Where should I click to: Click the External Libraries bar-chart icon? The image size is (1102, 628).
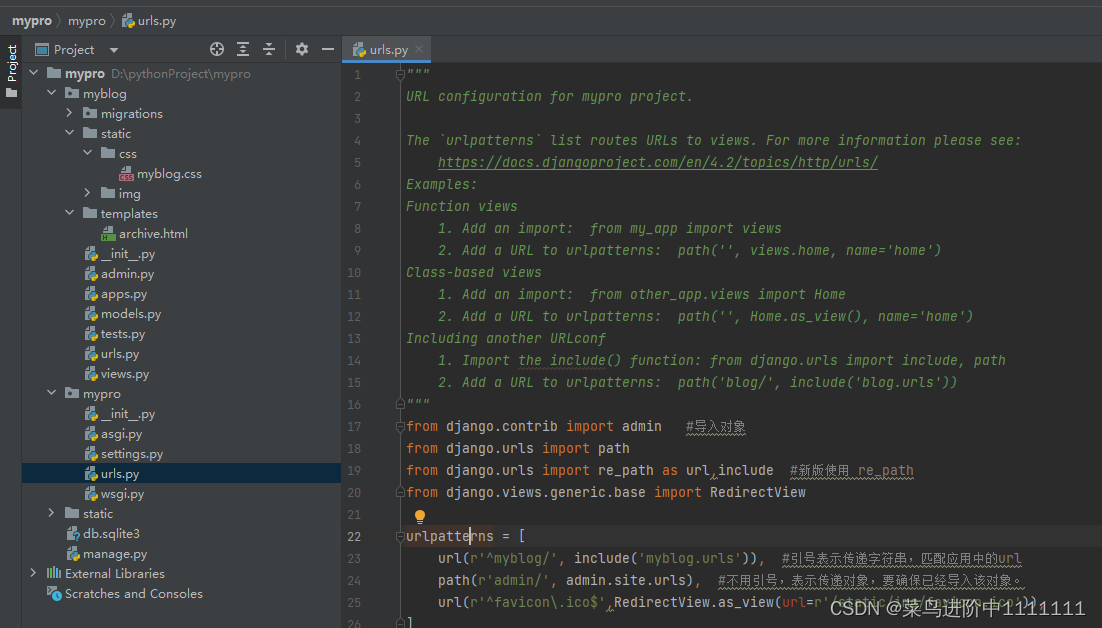(x=53, y=573)
